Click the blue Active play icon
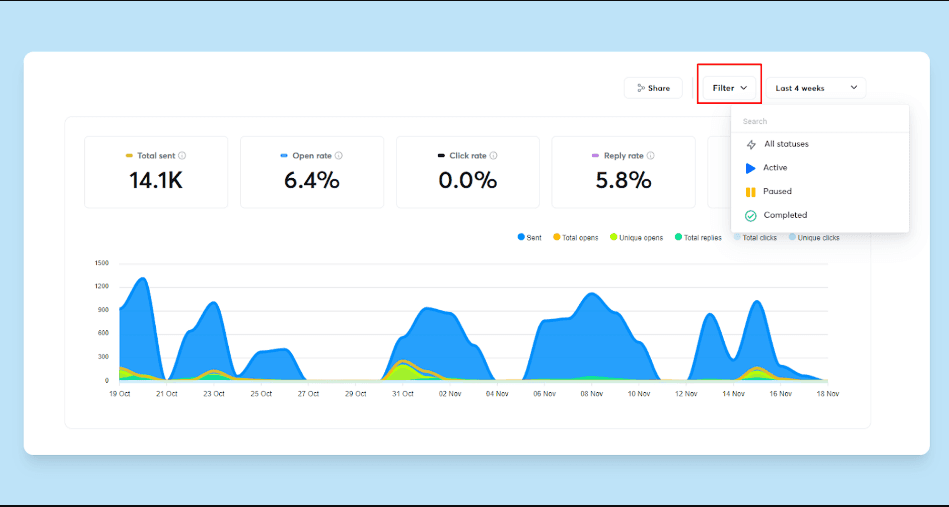This screenshot has width=949, height=507. (x=750, y=168)
